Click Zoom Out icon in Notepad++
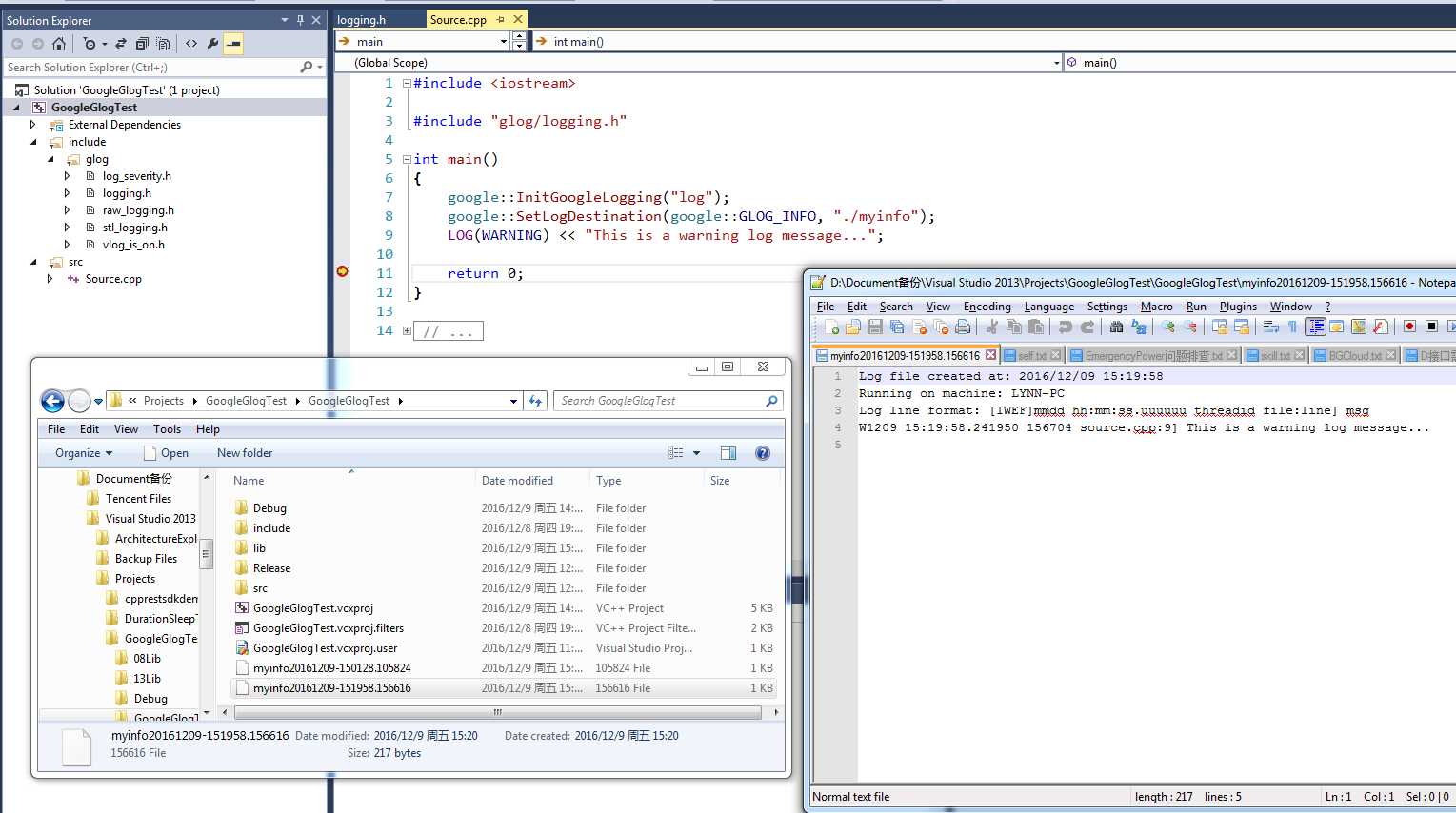 coord(1190,327)
